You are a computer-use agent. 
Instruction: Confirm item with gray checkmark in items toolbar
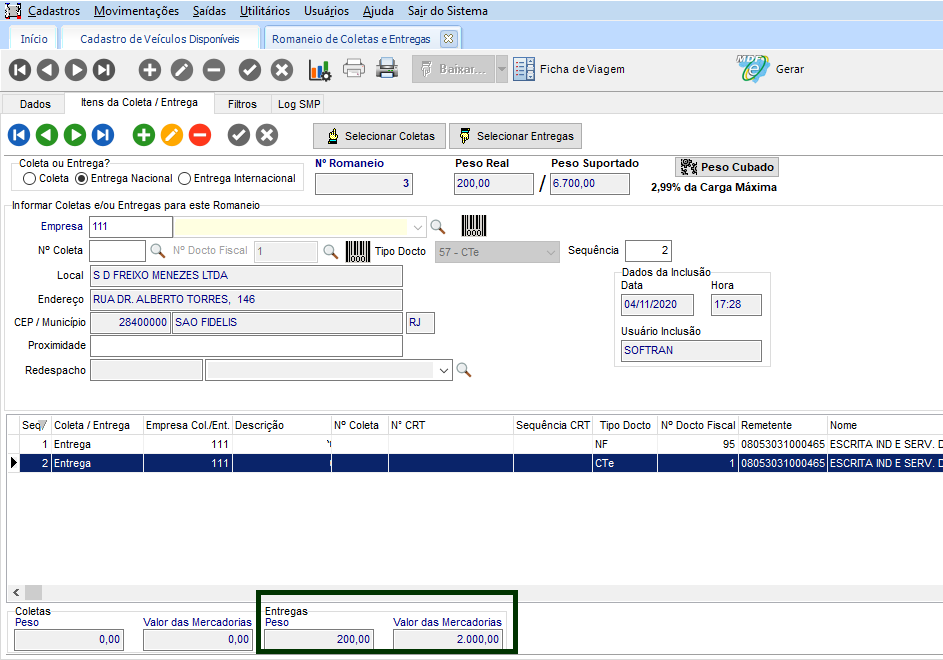tap(239, 135)
